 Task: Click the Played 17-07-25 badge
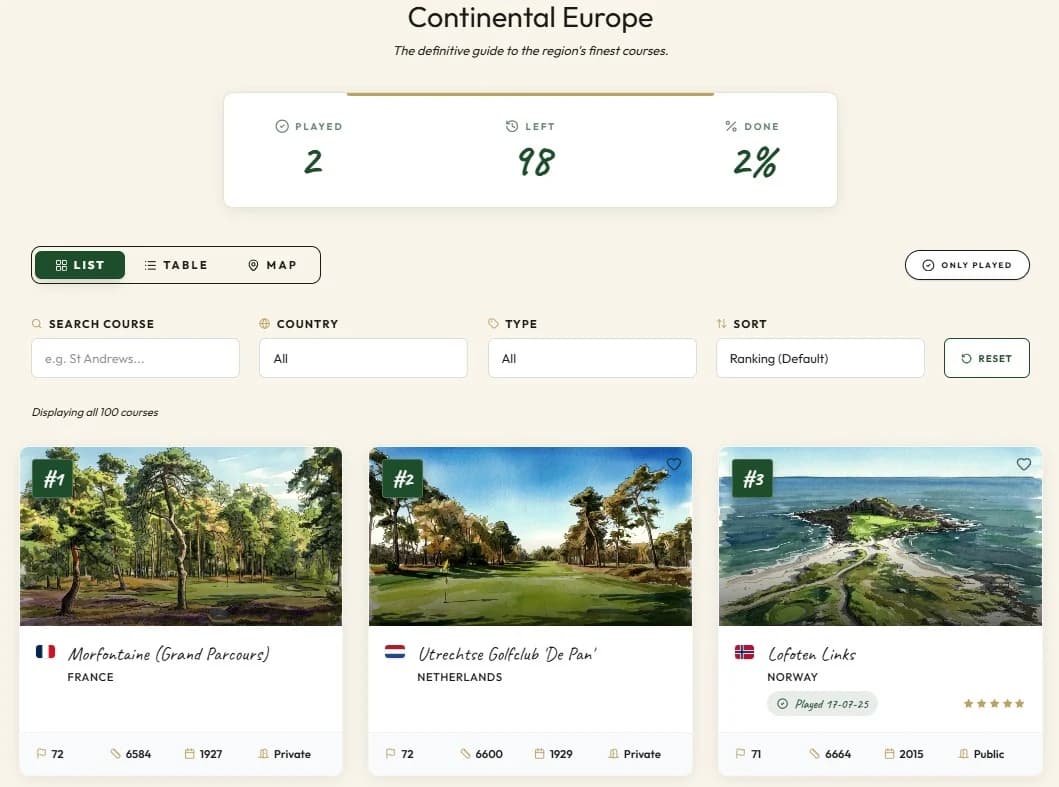click(822, 704)
